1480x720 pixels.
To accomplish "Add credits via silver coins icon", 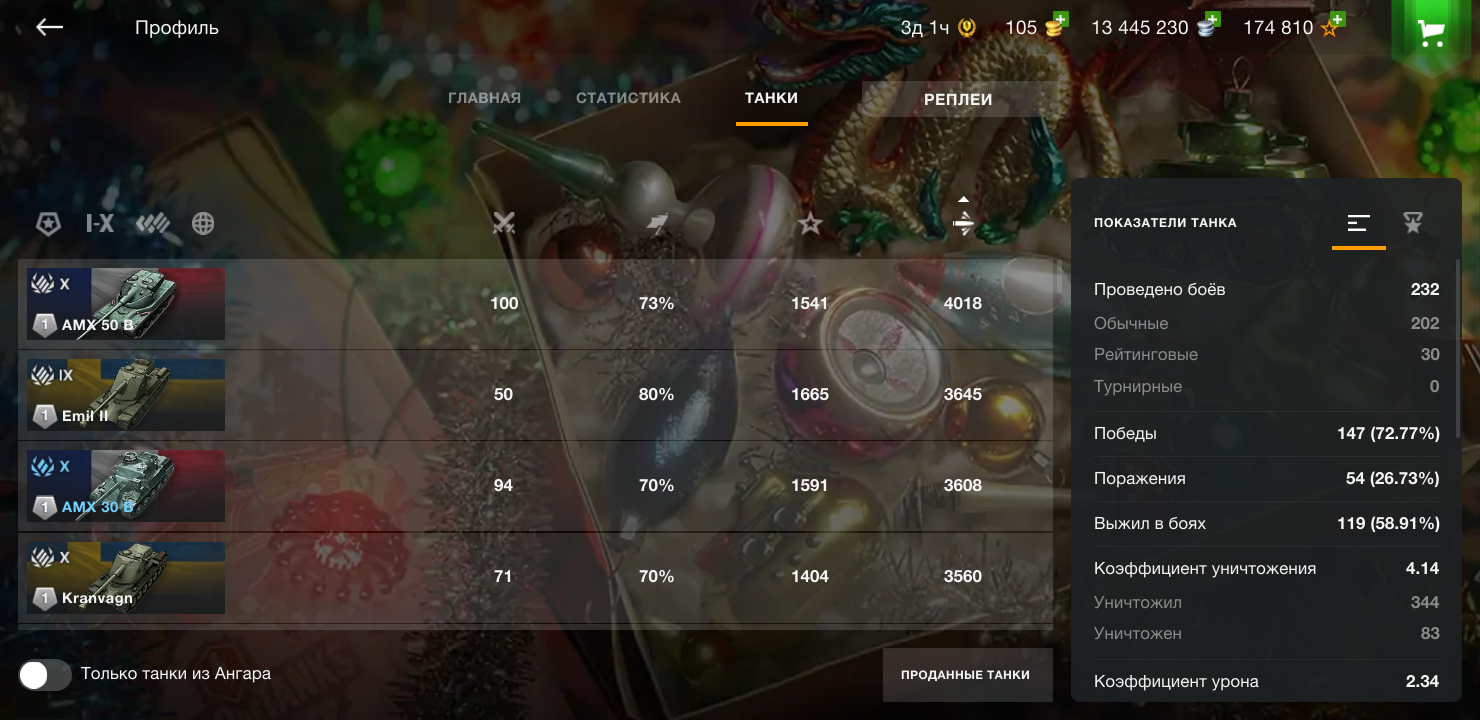I will [x=1209, y=26].
